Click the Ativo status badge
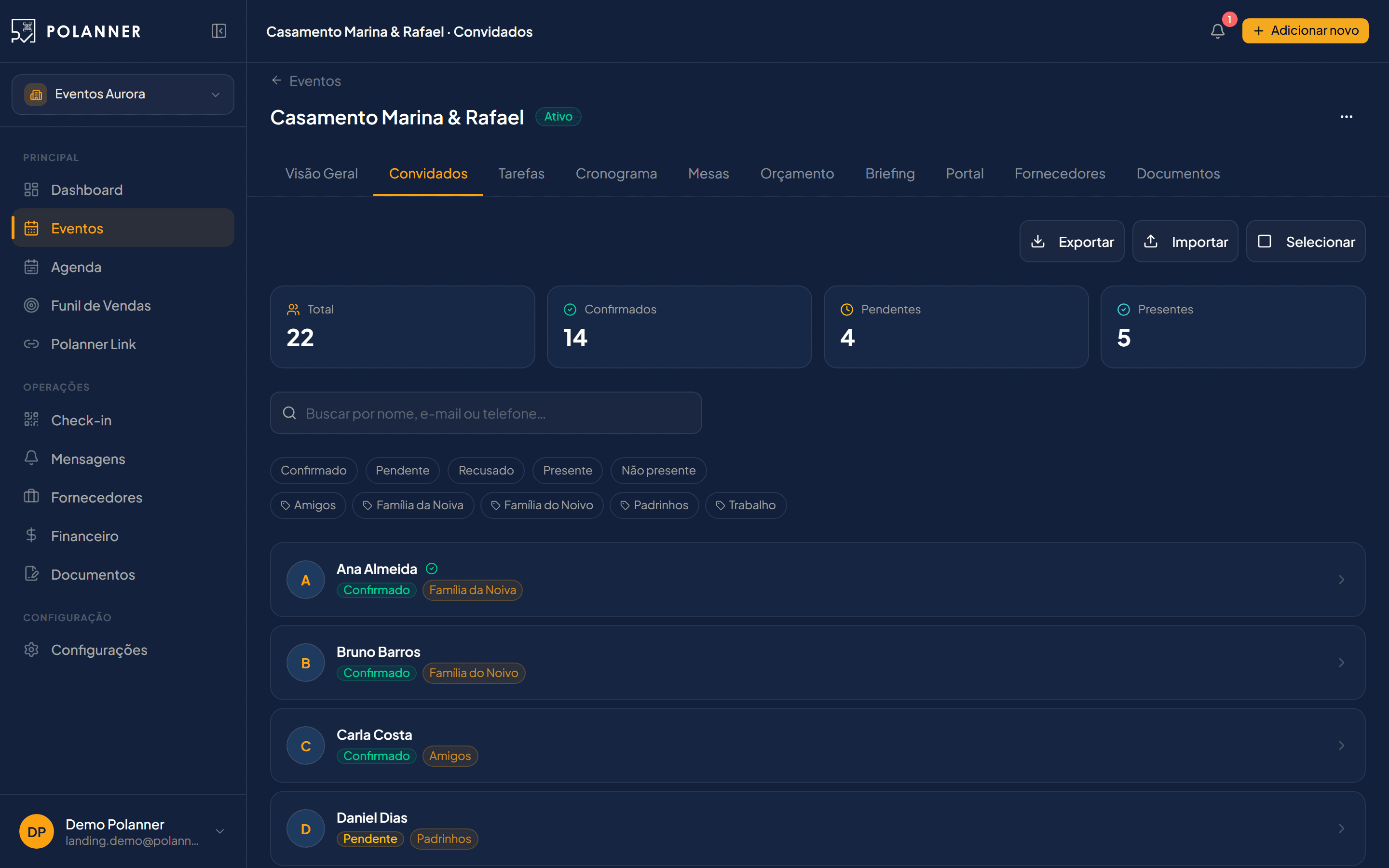This screenshot has width=1389, height=868. [x=558, y=117]
